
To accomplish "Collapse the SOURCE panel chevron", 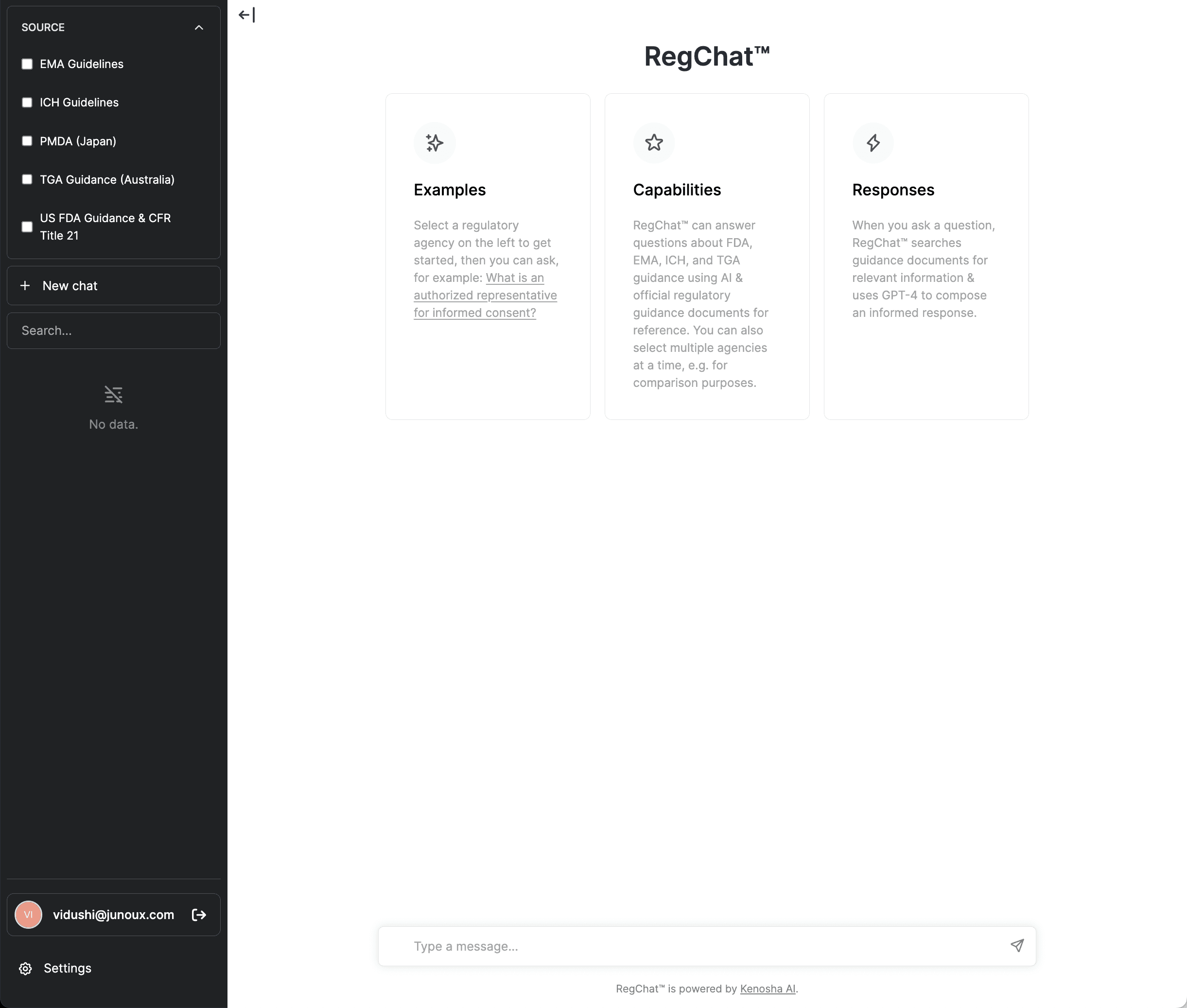I will (199, 27).
